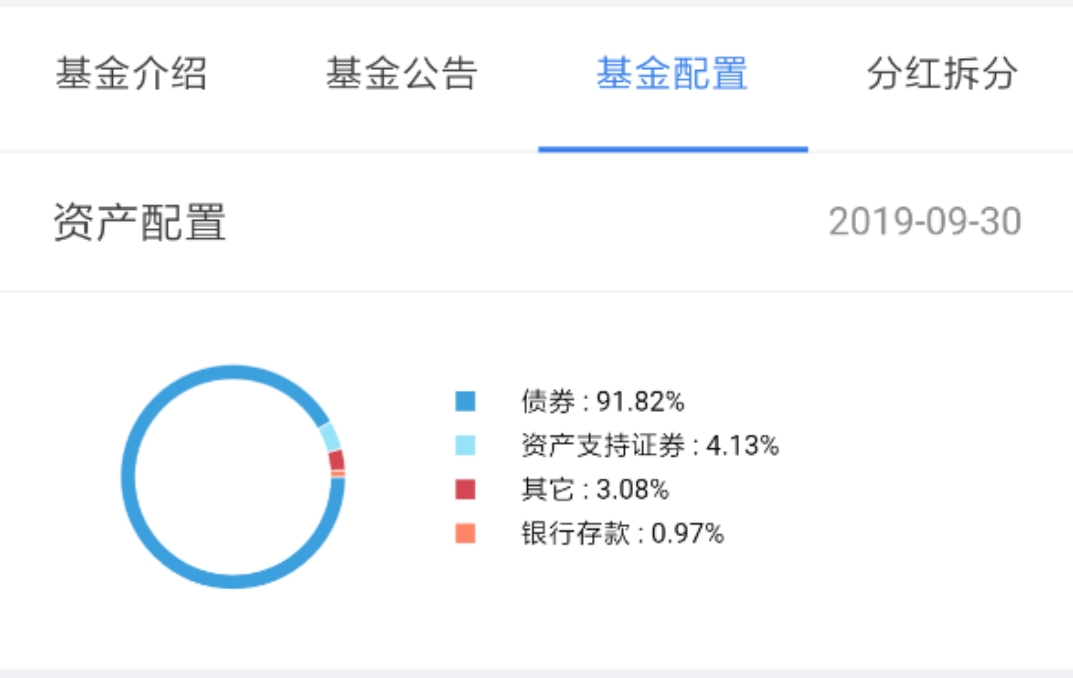
Task: Tap the large blue bond segment of donut chart
Action: click(x=129, y=477)
